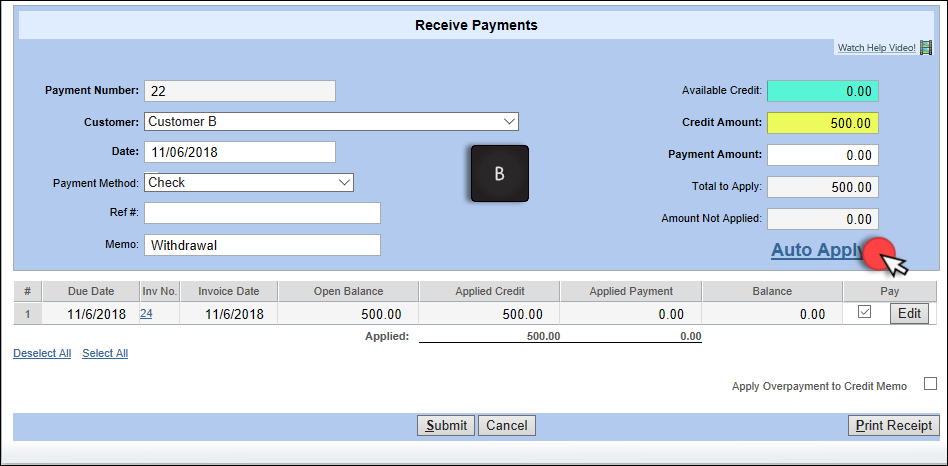Click the Available Credit field

click(823, 91)
